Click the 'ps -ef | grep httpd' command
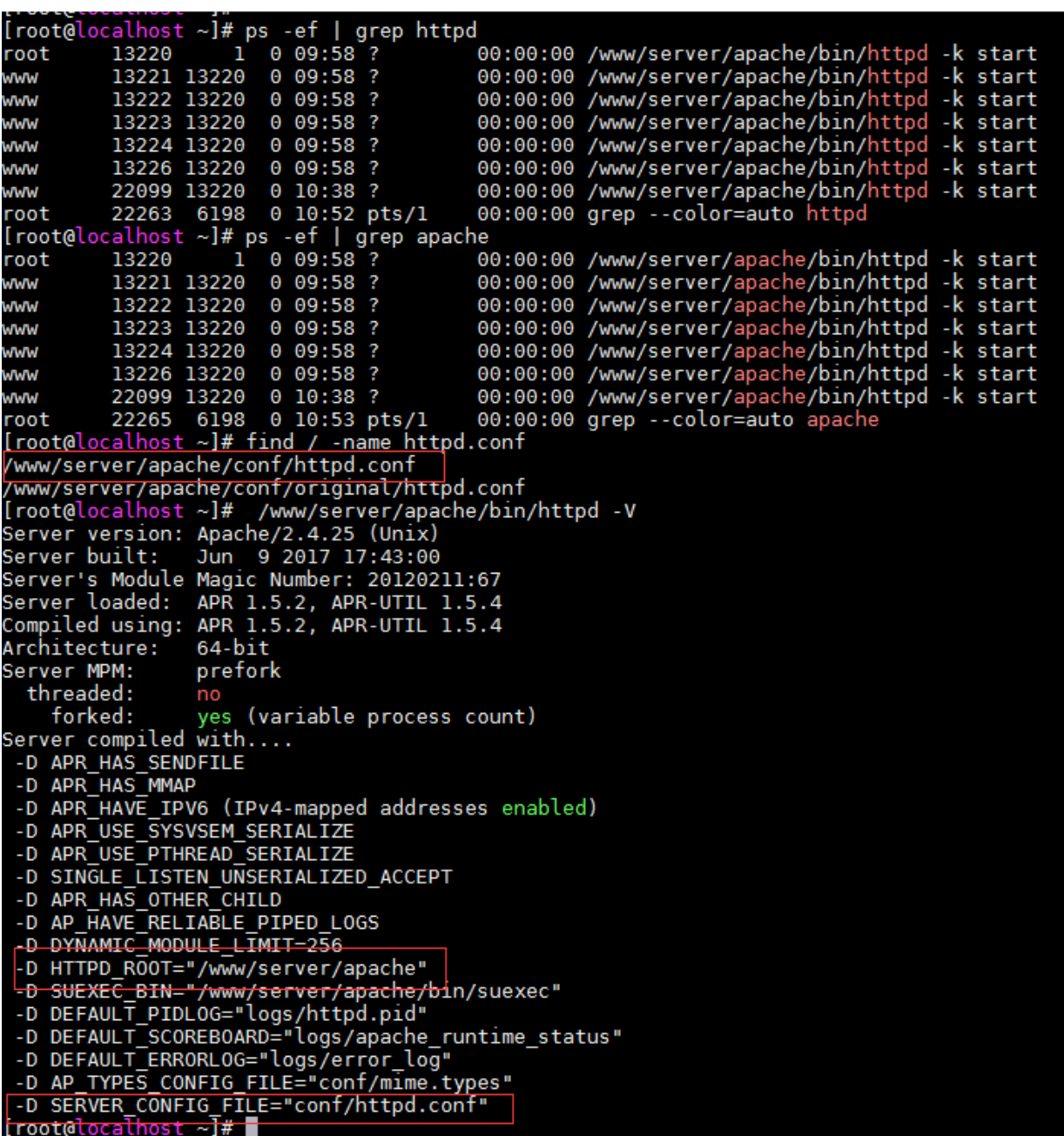The image size is (1064, 1136). (x=360, y=30)
